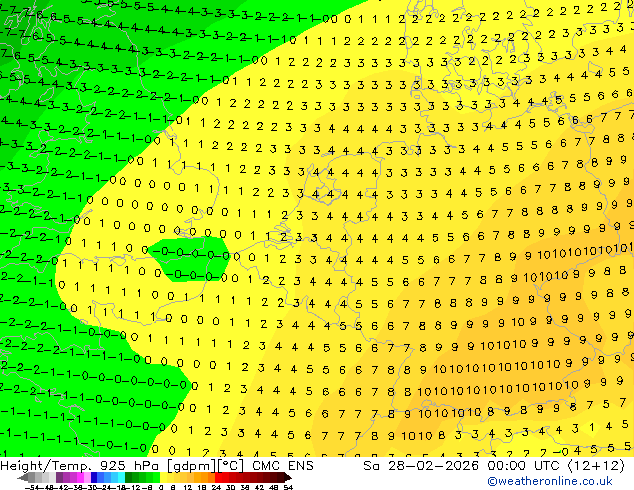Click the "[gdpm]" unit label
Viewport: 634px width, 490px height.
[x=191, y=466]
